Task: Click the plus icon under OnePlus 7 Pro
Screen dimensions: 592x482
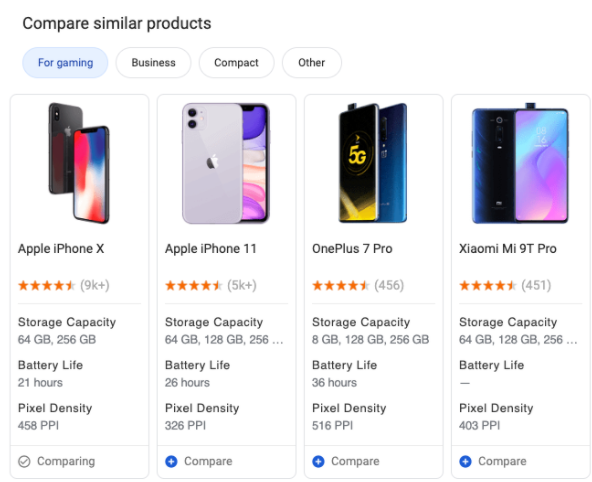Action: tap(318, 461)
